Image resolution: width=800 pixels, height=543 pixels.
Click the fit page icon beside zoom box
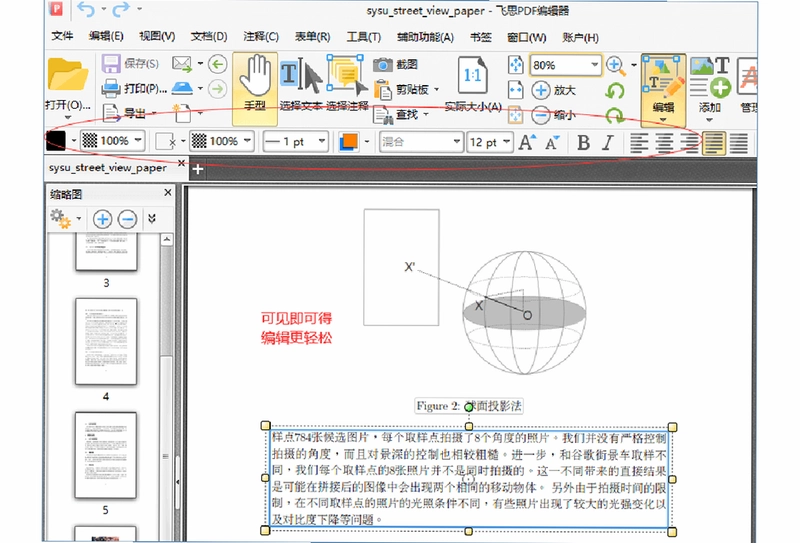(516, 65)
